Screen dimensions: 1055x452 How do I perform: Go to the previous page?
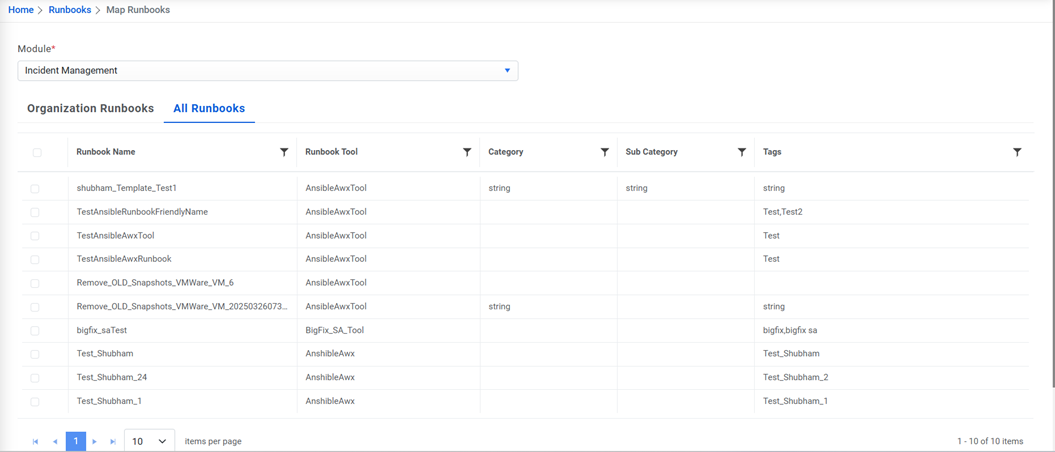(55, 441)
